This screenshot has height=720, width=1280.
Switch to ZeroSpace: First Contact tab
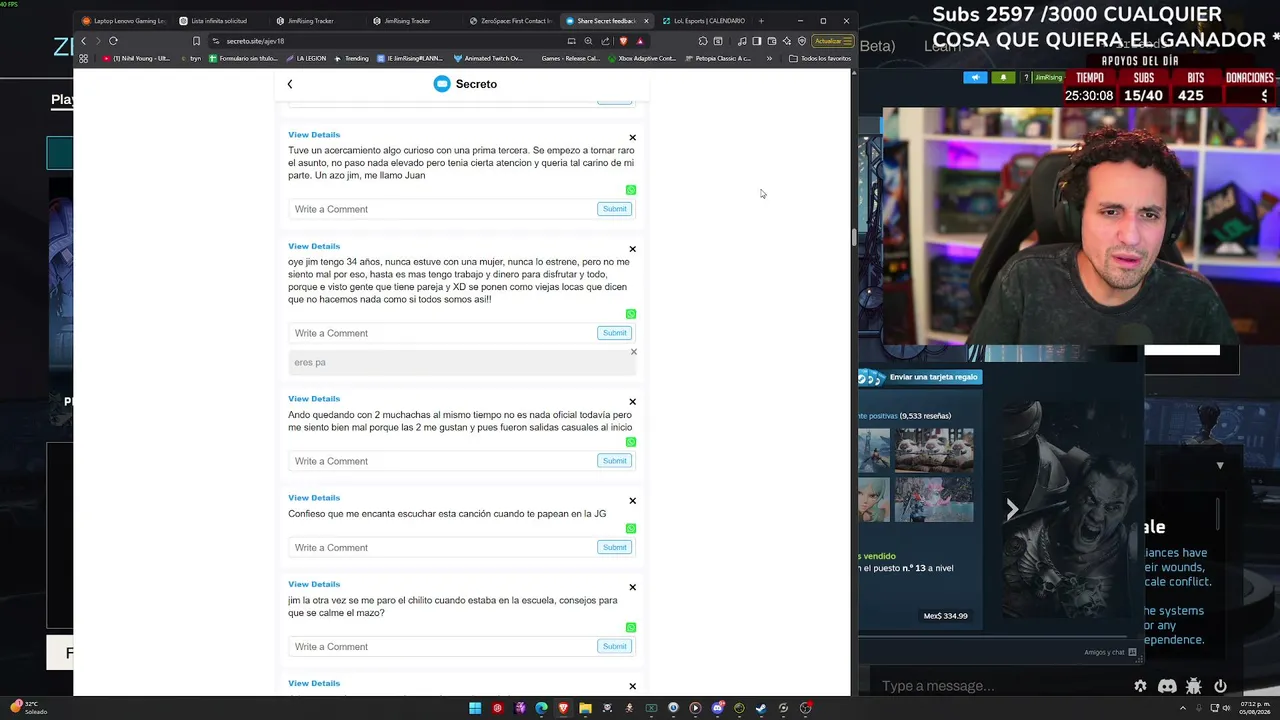(510, 21)
